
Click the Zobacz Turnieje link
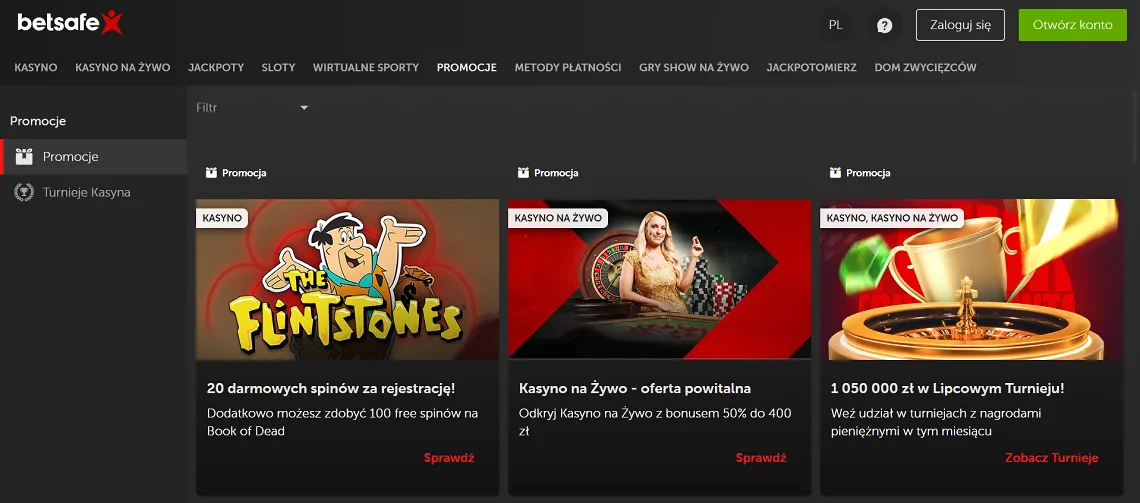tap(1051, 458)
